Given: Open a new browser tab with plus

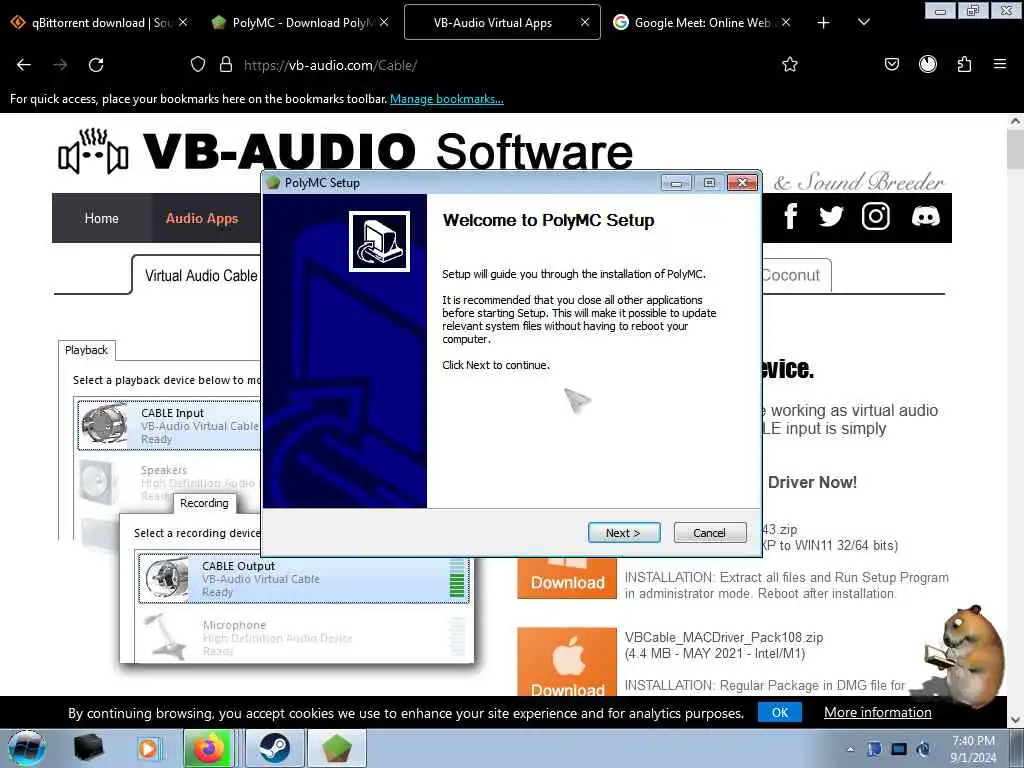Looking at the screenshot, I should (824, 23).
